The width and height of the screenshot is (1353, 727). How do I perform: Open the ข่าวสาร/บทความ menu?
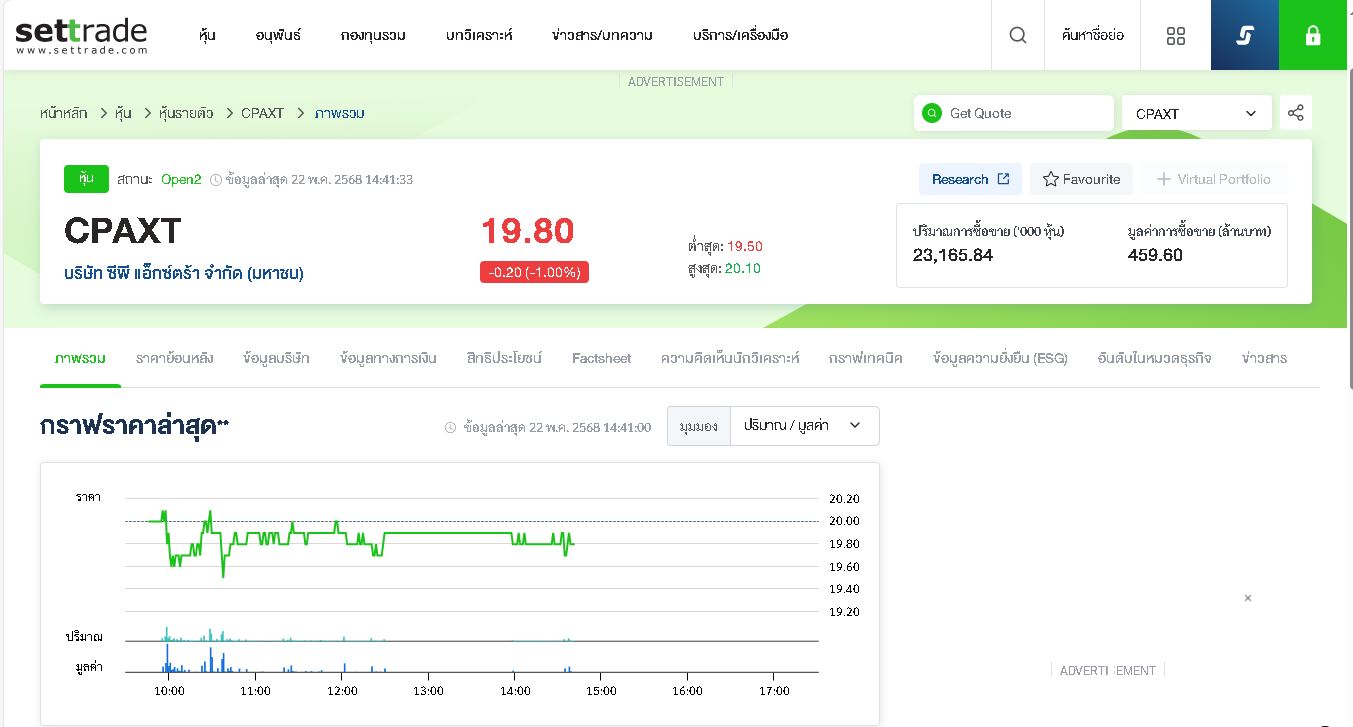tap(602, 35)
